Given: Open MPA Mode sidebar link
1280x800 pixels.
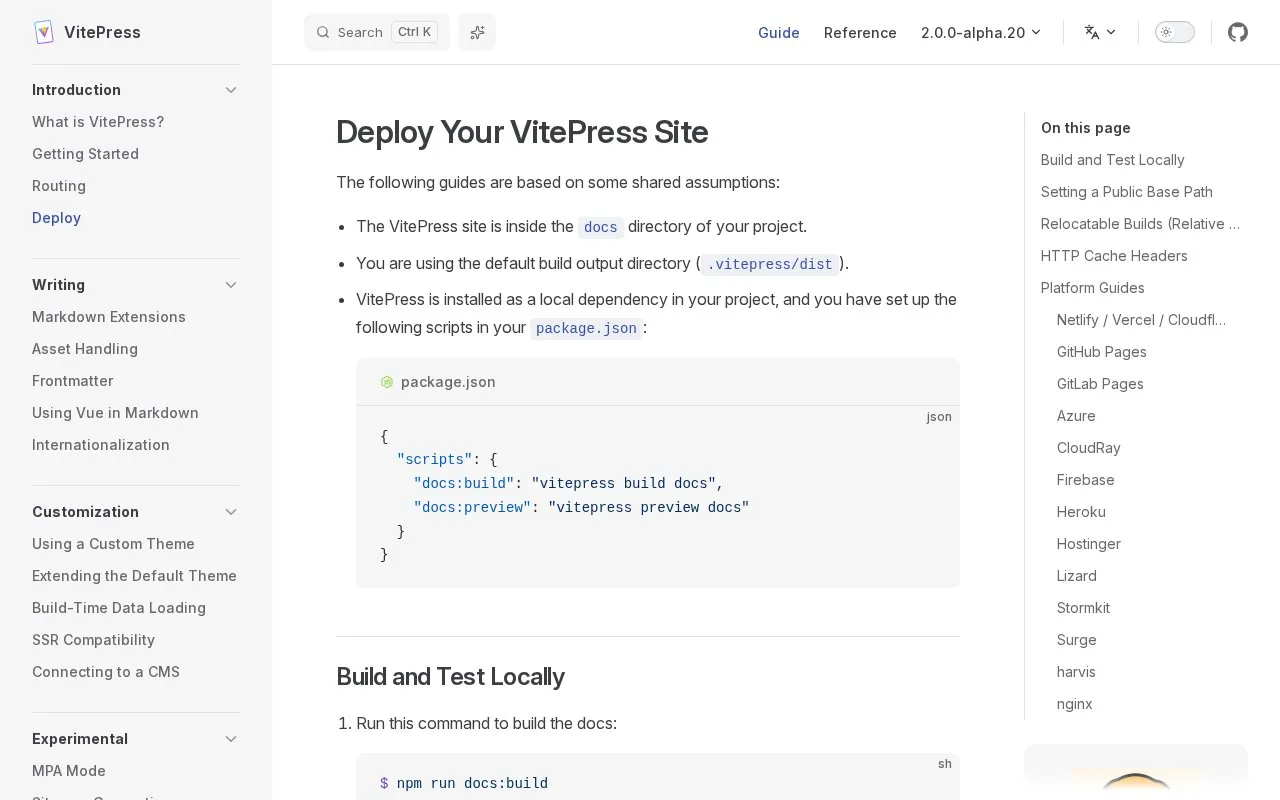Looking at the screenshot, I should coord(69,771).
